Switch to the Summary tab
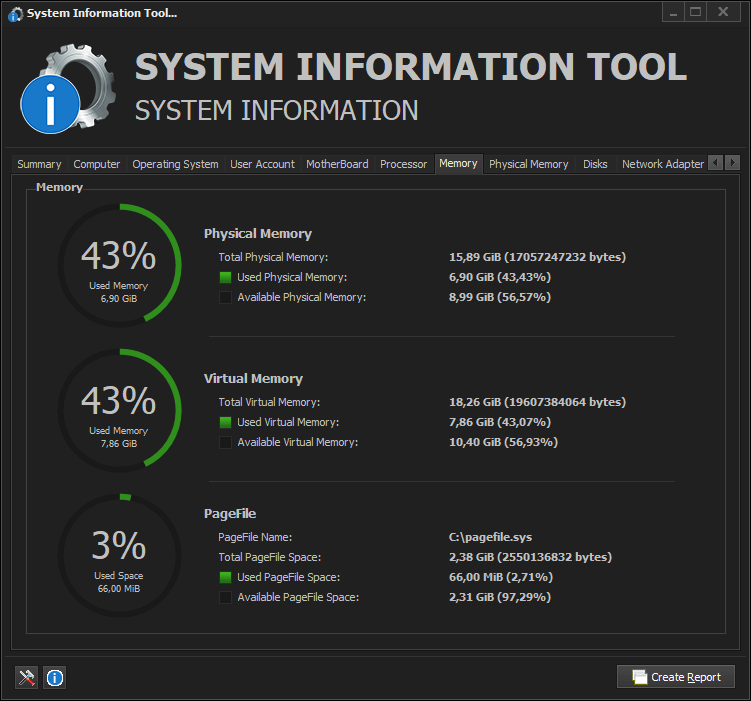The height and width of the screenshot is (701, 751). 39,164
